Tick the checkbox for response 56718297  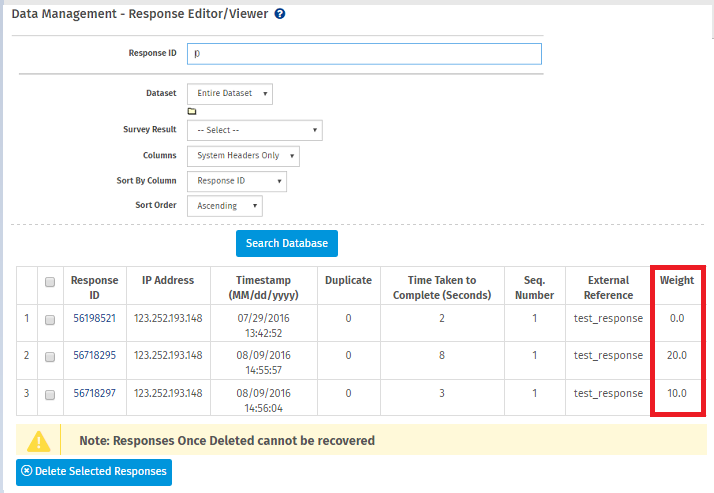point(50,394)
